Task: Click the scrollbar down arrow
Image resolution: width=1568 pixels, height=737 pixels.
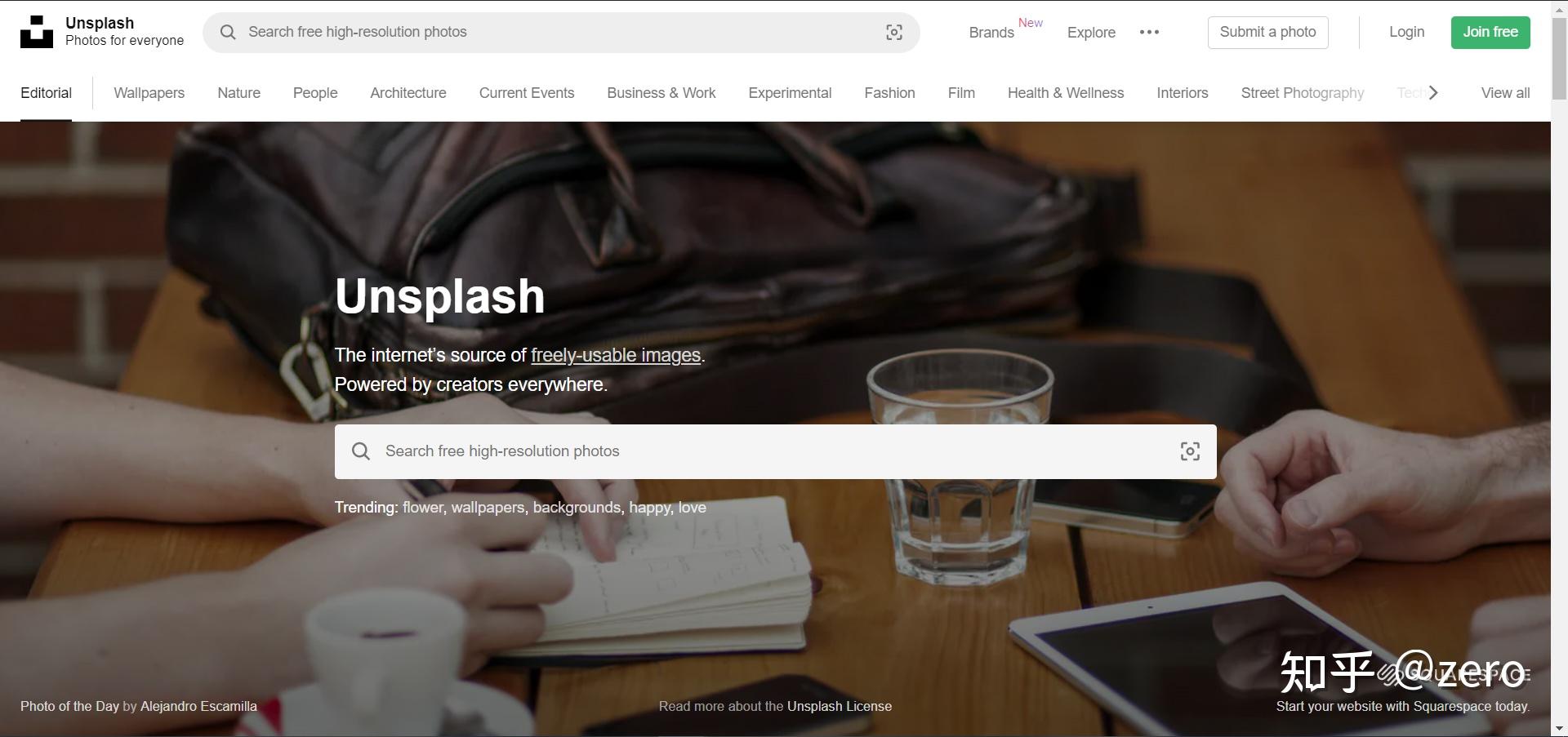Action: tap(1559, 728)
